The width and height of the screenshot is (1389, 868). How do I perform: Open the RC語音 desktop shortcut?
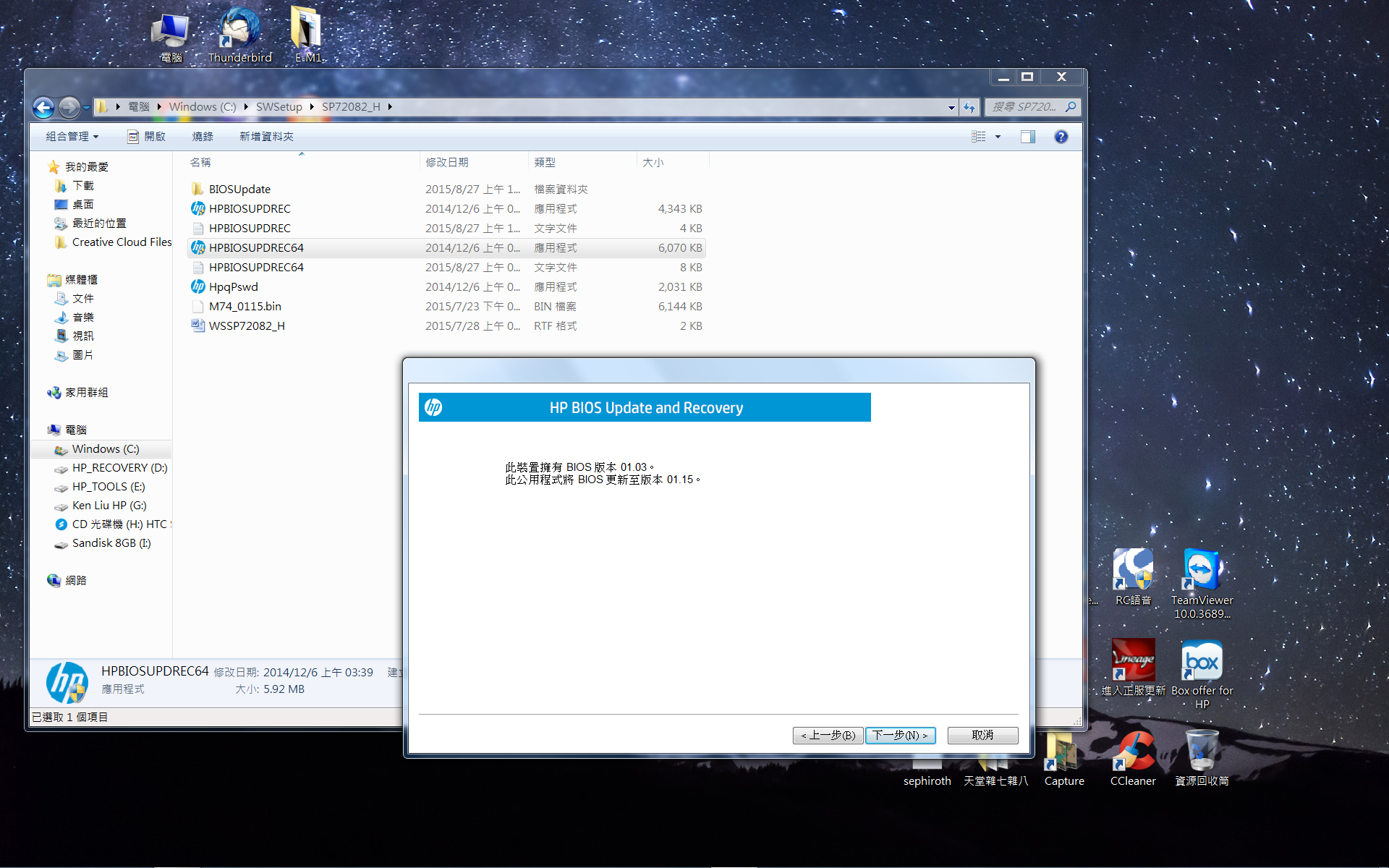1133,577
